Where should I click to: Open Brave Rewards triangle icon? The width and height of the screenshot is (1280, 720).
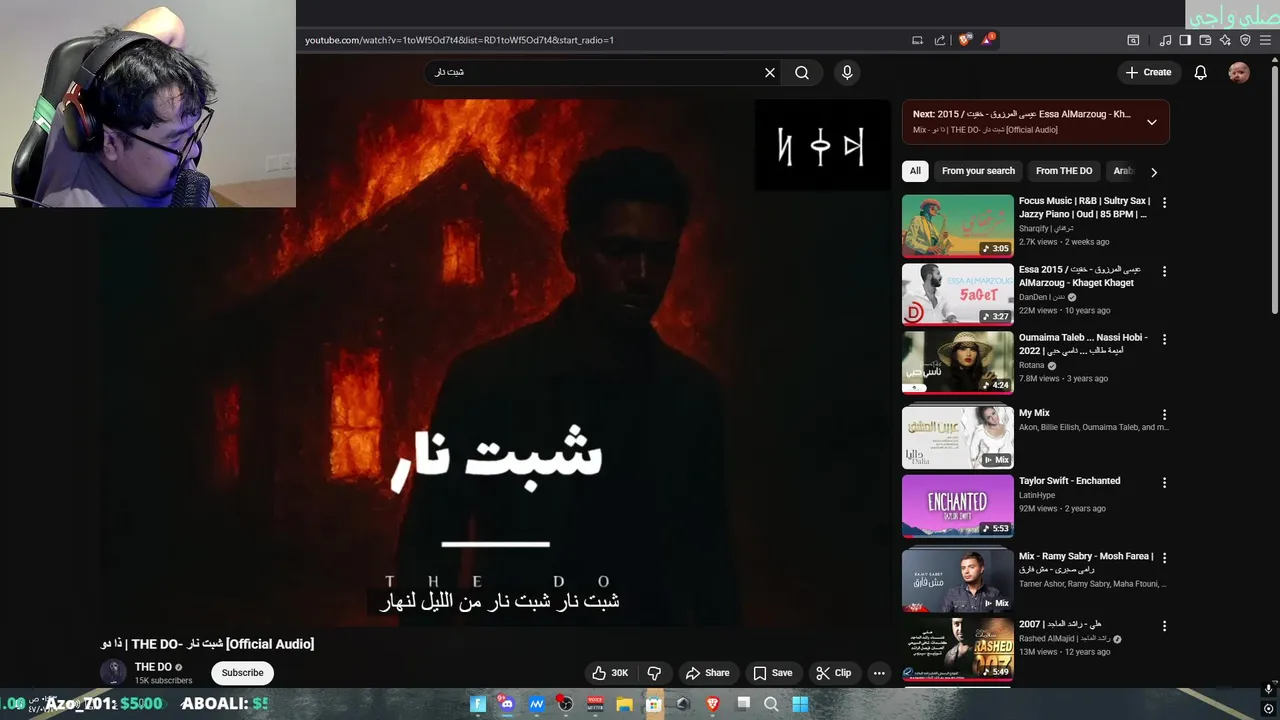[988, 40]
